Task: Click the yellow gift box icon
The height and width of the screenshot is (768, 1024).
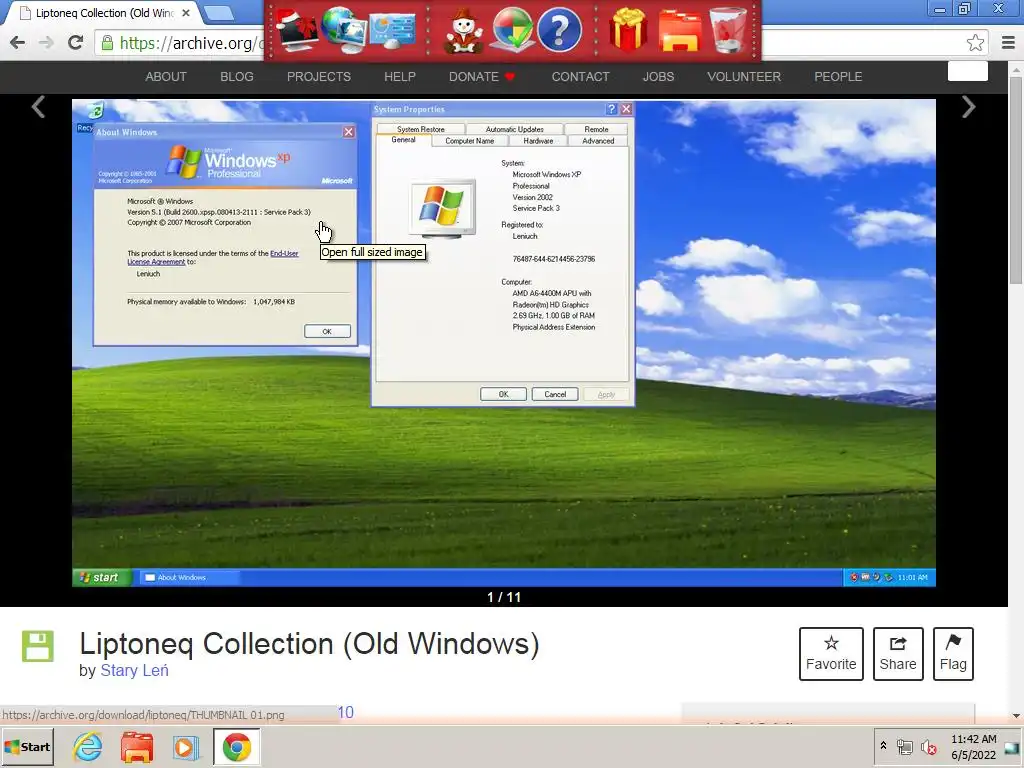Action: pyautogui.click(x=628, y=30)
